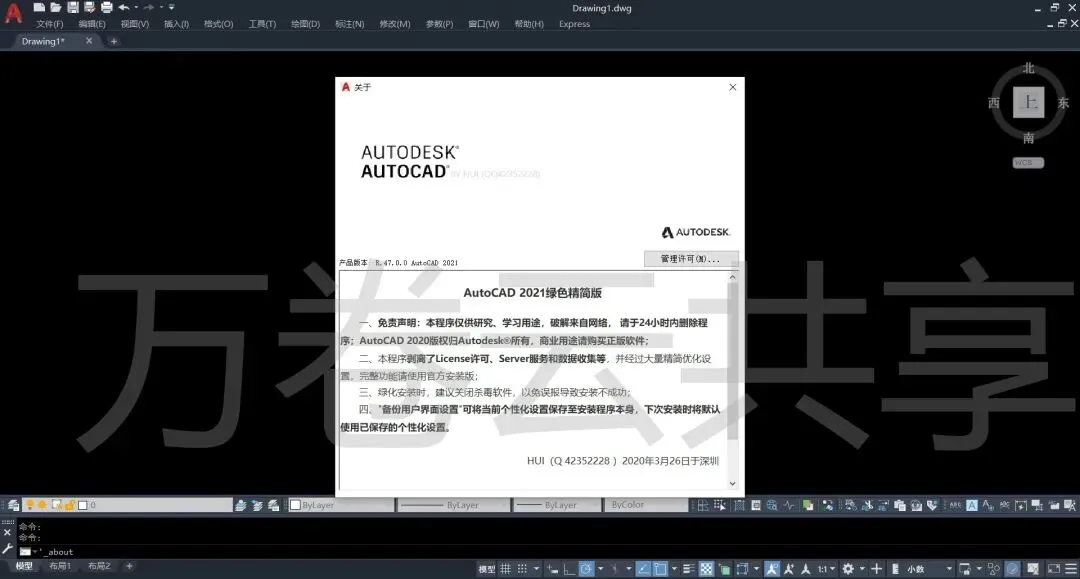Open the 修改(M) menu
1080x579 pixels.
coord(395,24)
